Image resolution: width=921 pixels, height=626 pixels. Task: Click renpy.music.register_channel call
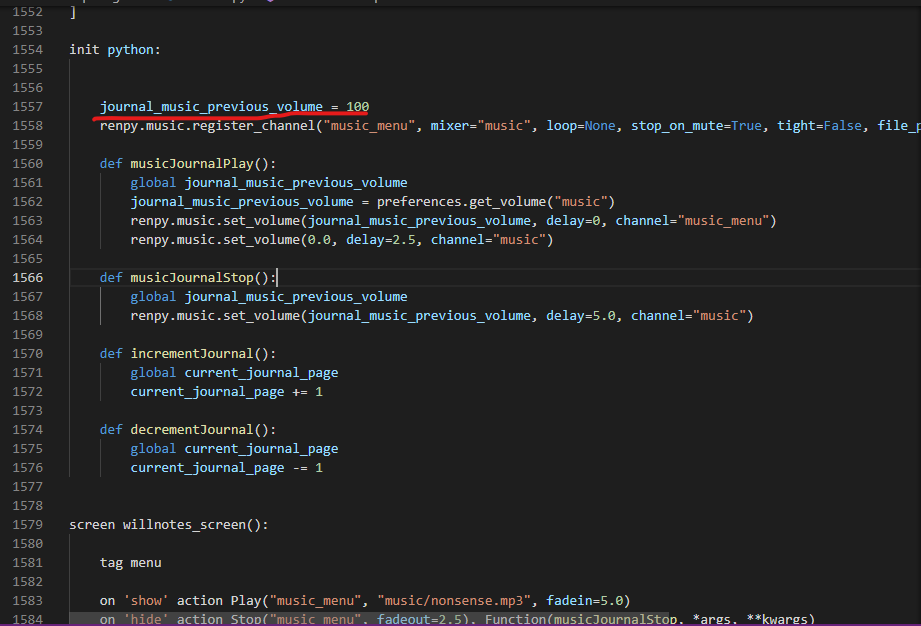point(207,126)
